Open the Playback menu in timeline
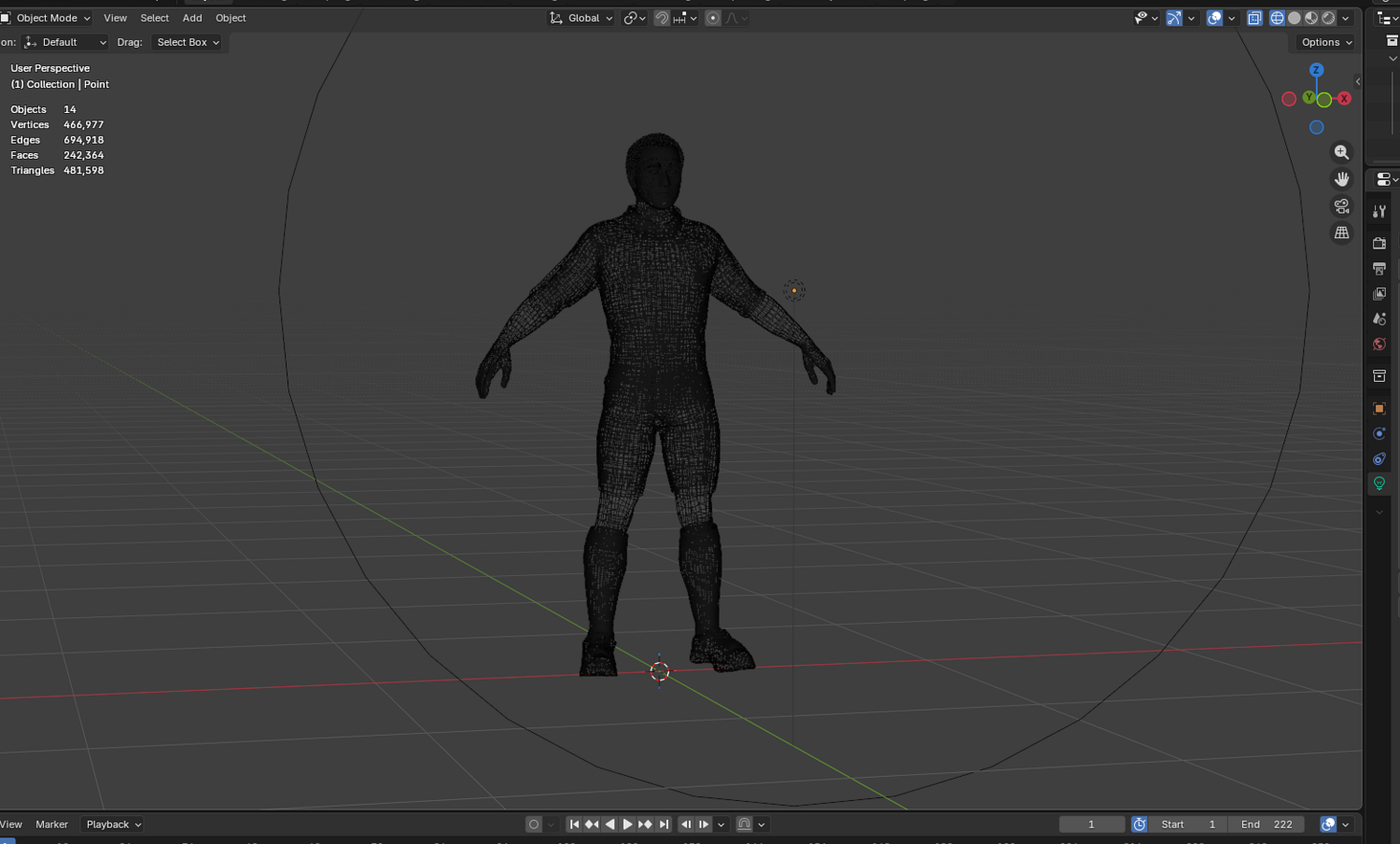Screen dimensions: 1400x844 pos(113,824)
